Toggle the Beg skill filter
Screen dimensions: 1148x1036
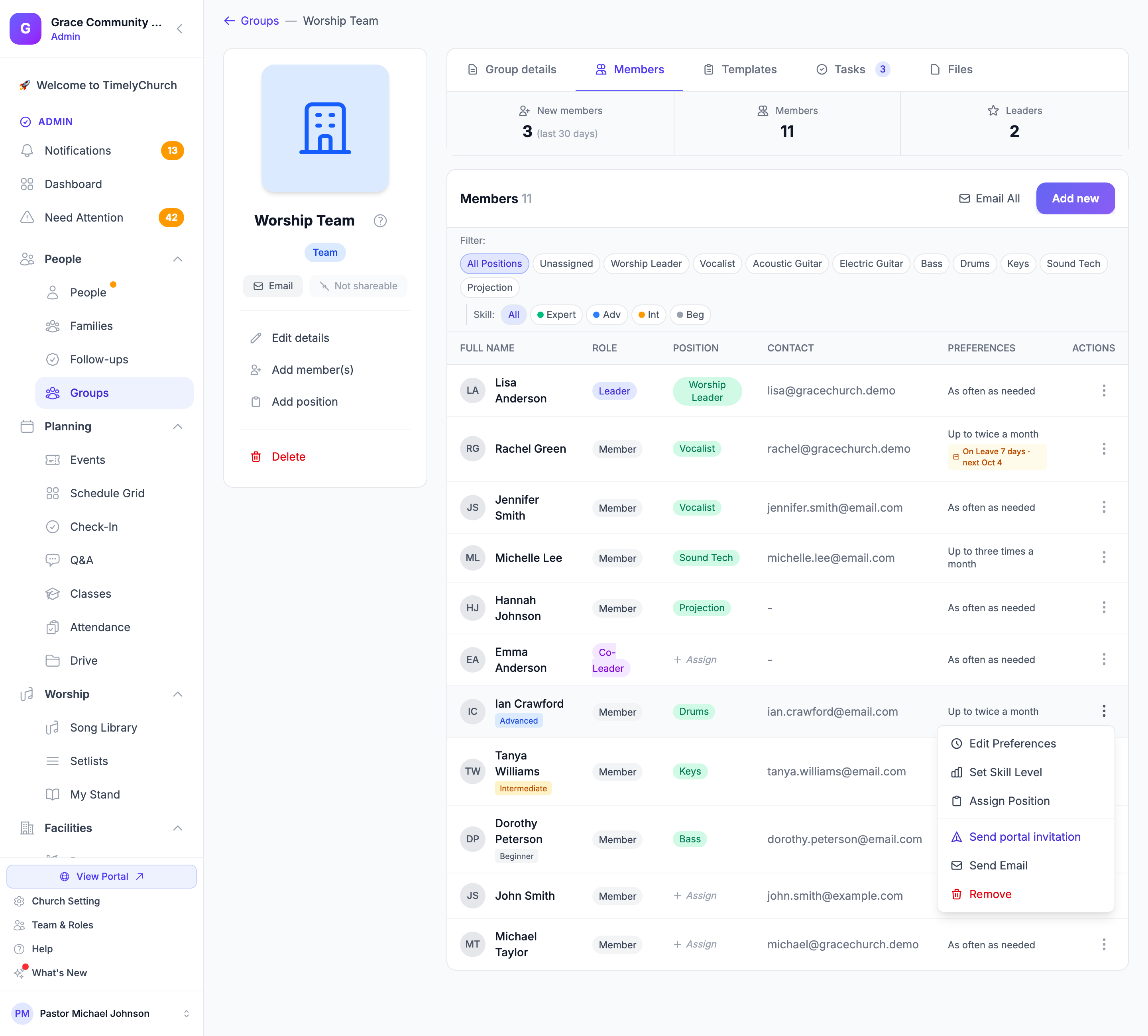[690, 315]
